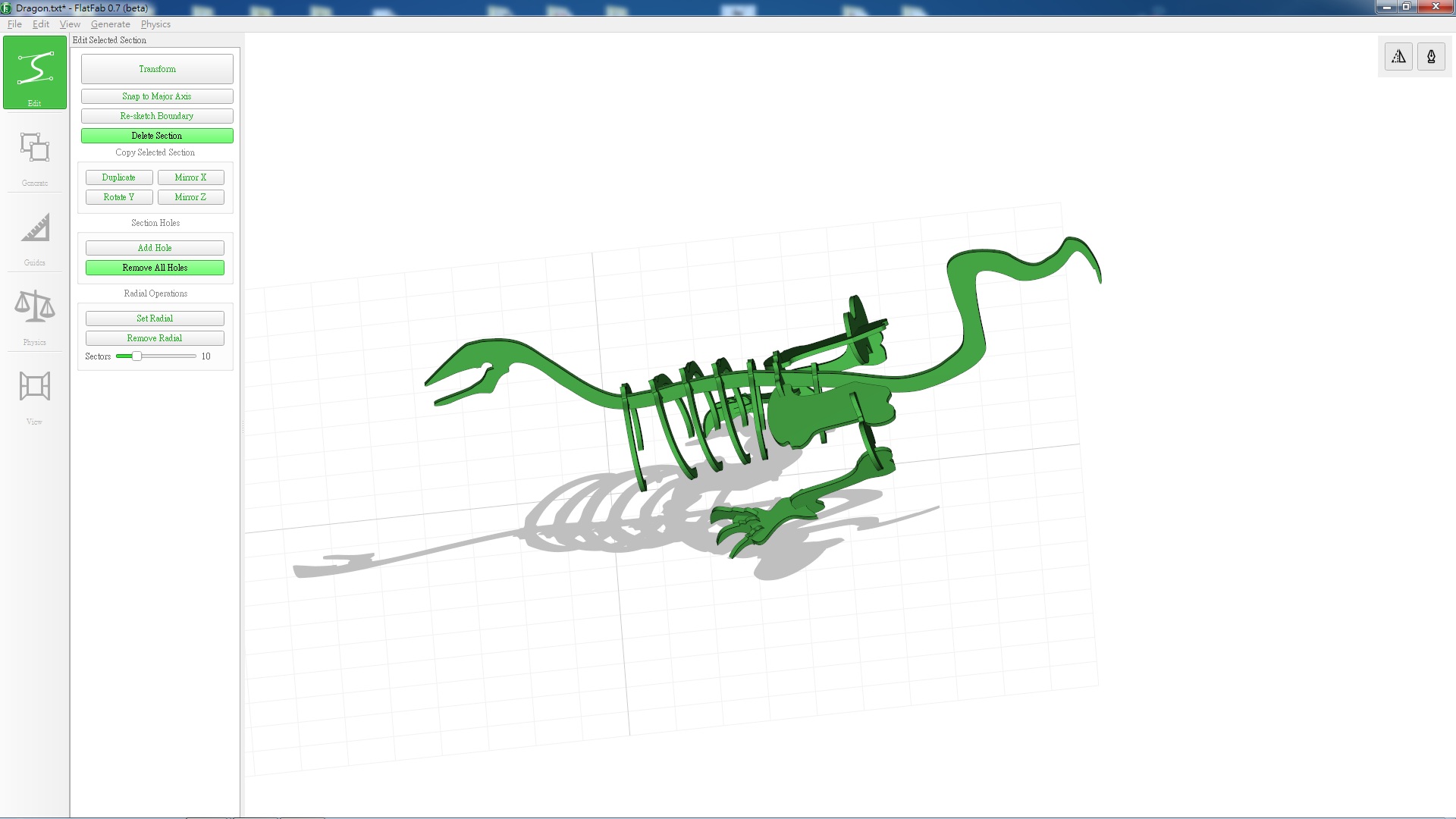
Task: Open the Generate menu
Action: click(x=111, y=24)
